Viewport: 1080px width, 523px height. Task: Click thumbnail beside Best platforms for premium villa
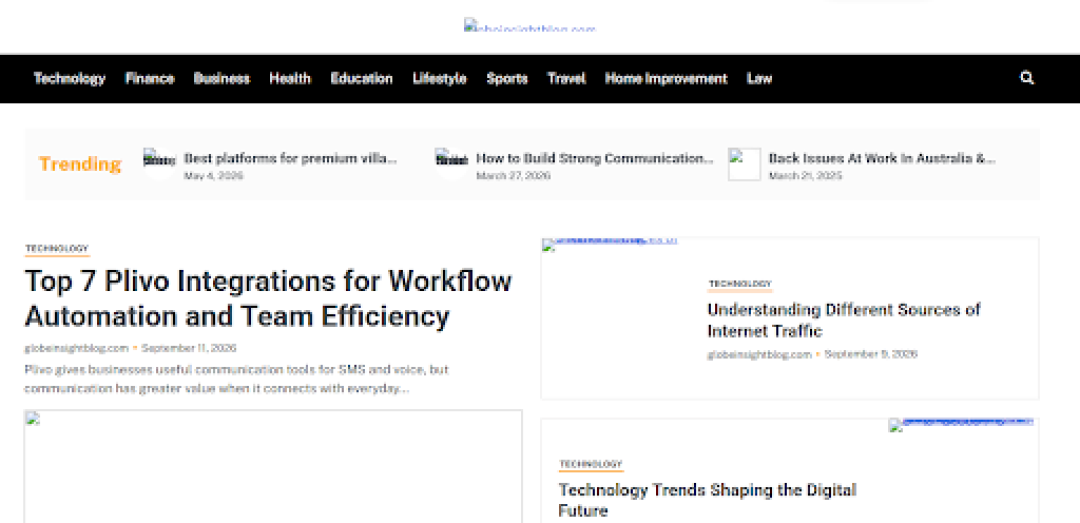[x=159, y=164]
